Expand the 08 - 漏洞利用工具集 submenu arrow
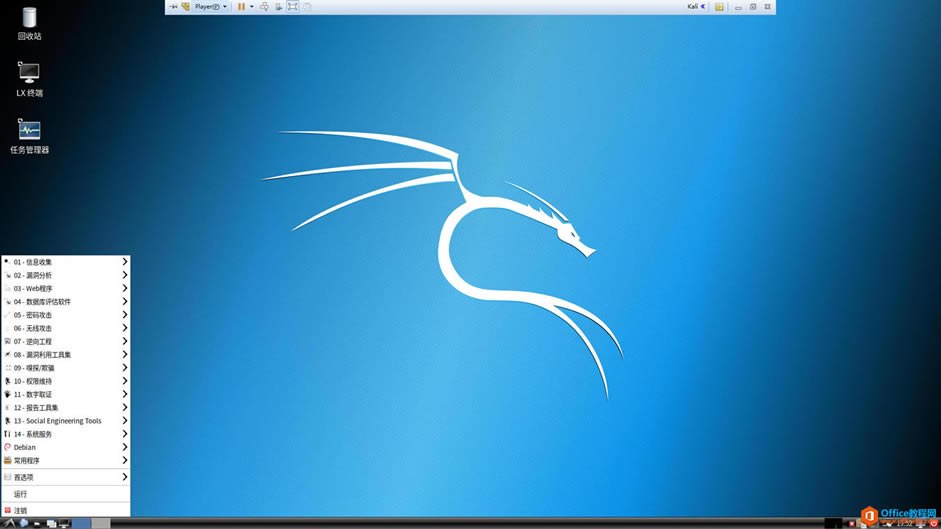The width and height of the screenshot is (941, 529). point(125,354)
